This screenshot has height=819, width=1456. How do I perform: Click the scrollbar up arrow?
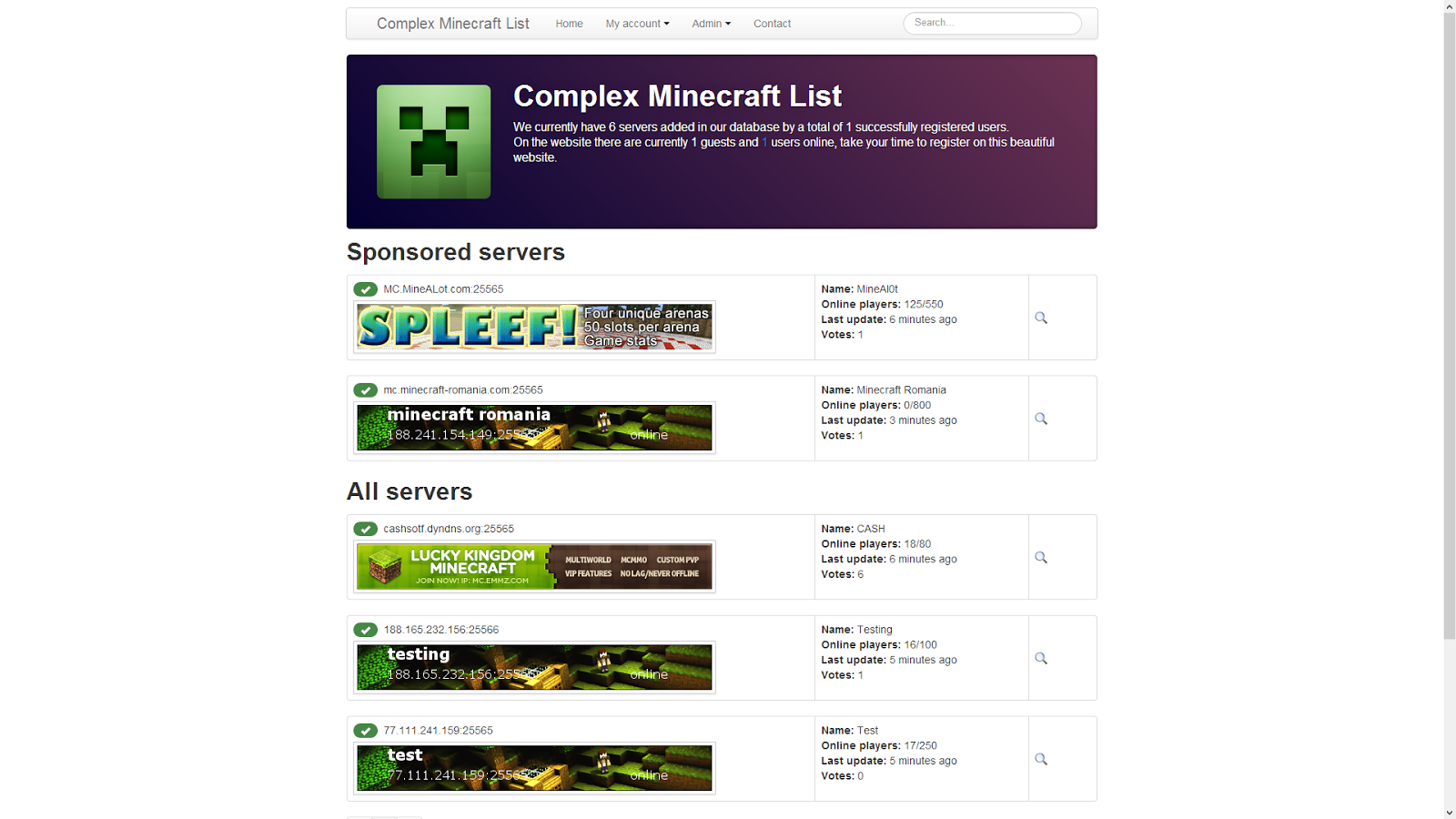tap(1450, 6)
